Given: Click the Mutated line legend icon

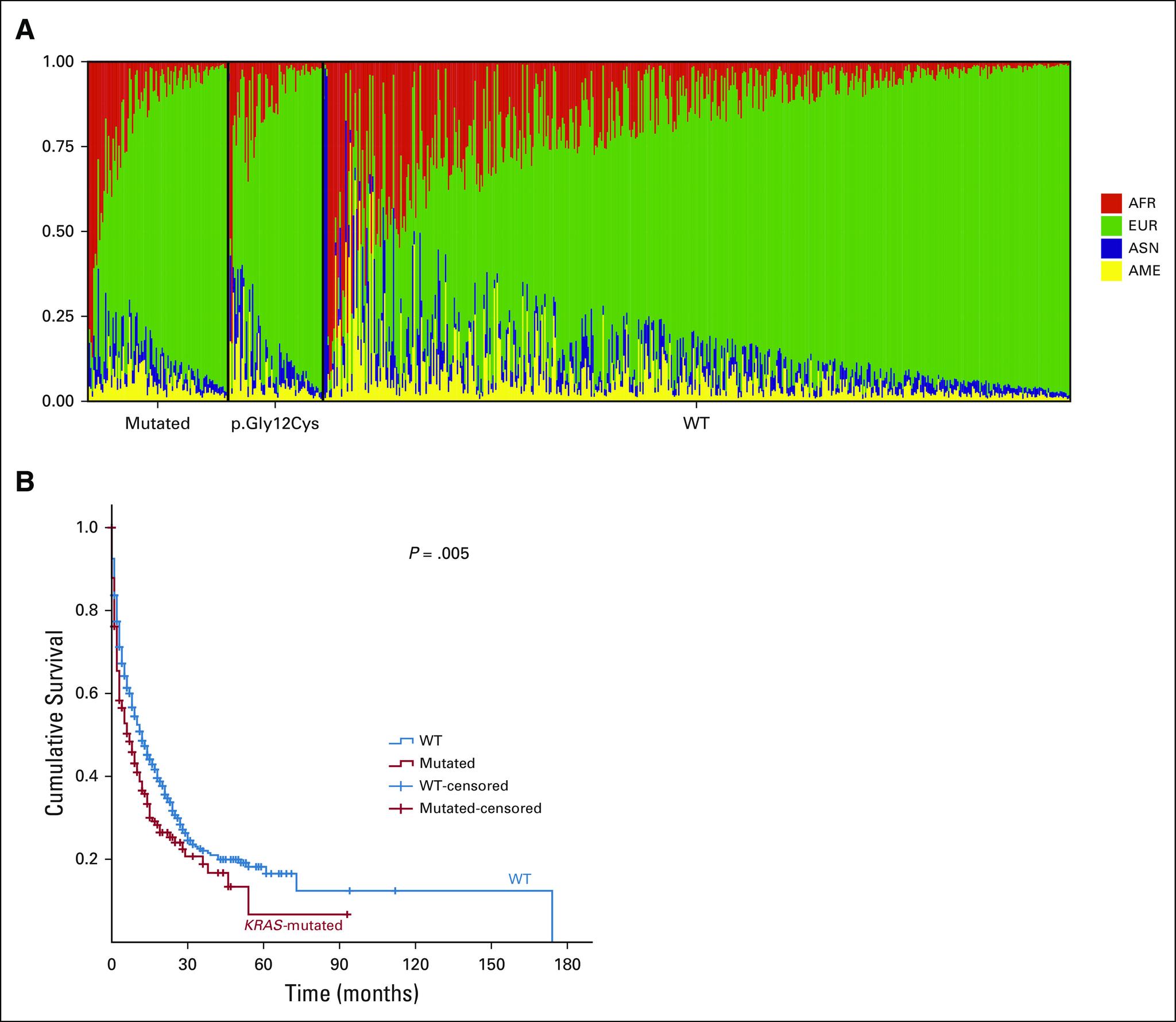Looking at the screenshot, I should (x=401, y=763).
